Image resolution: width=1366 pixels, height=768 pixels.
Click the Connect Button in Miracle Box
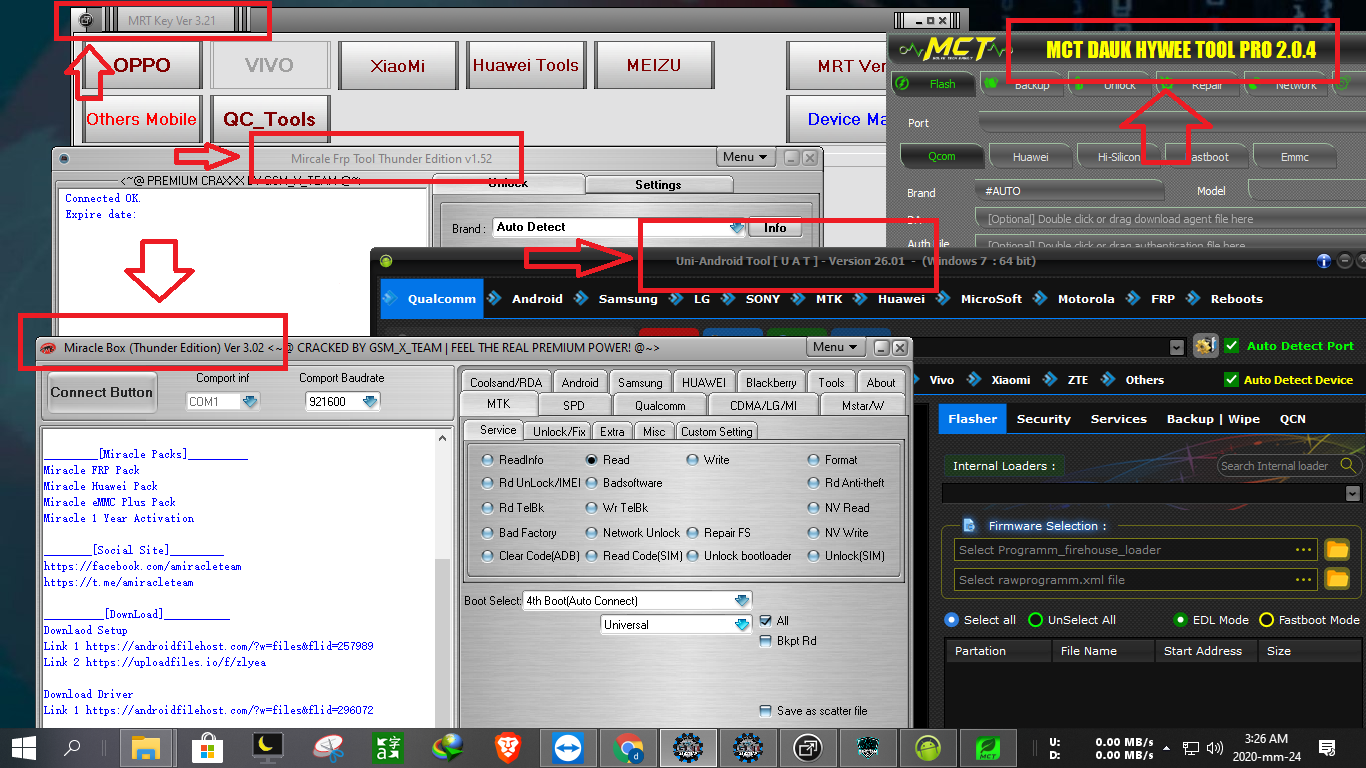(x=102, y=392)
